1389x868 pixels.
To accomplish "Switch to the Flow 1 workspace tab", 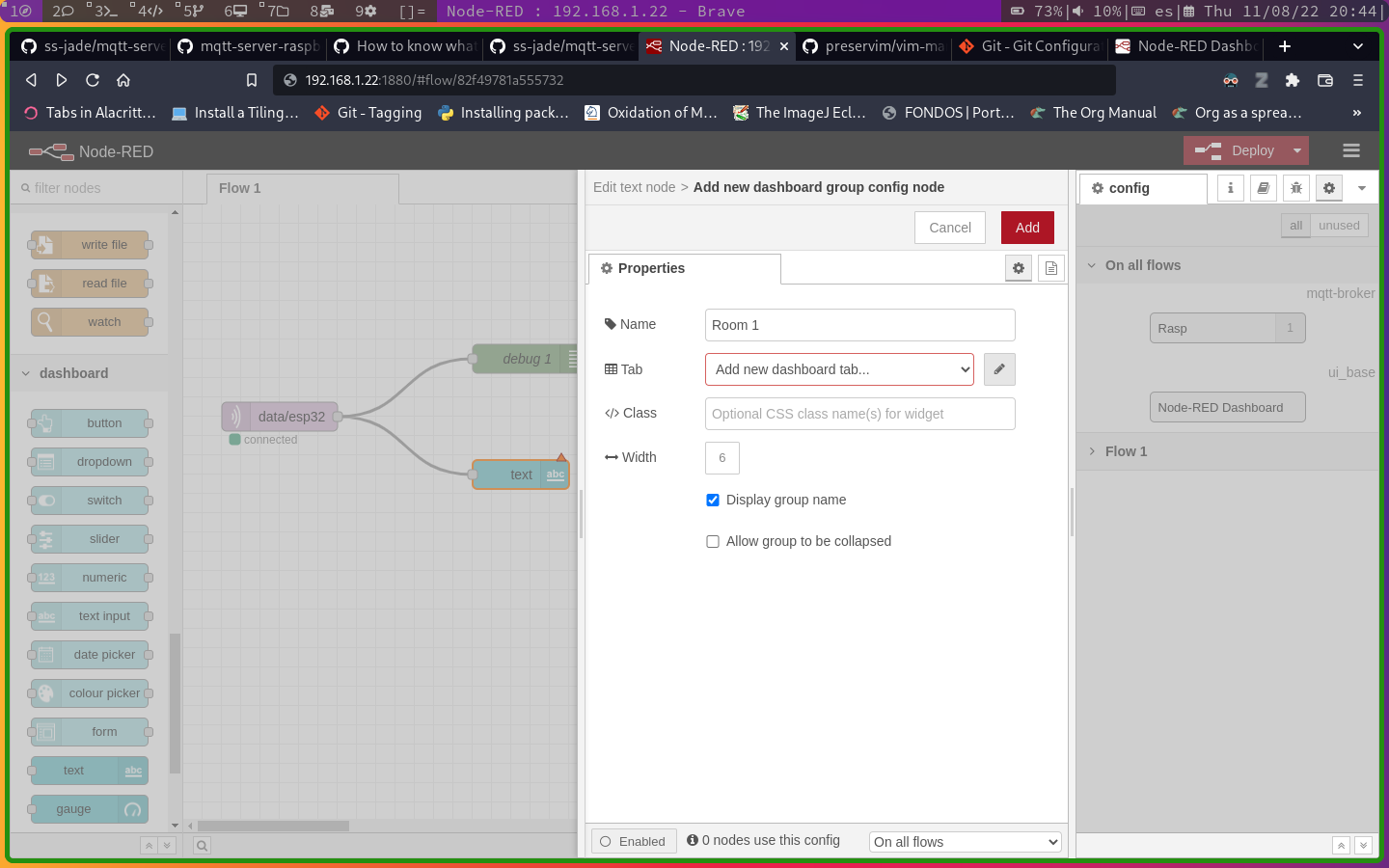I will coord(303,188).
